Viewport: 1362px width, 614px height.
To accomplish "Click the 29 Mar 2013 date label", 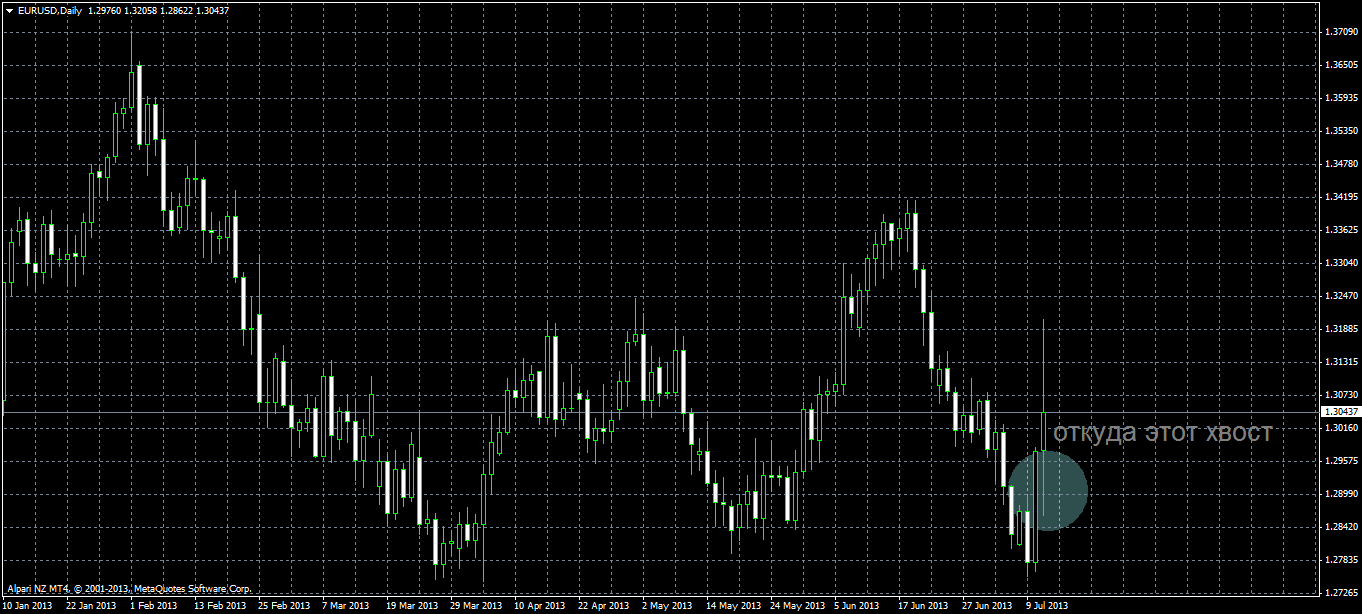I will (x=476, y=606).
